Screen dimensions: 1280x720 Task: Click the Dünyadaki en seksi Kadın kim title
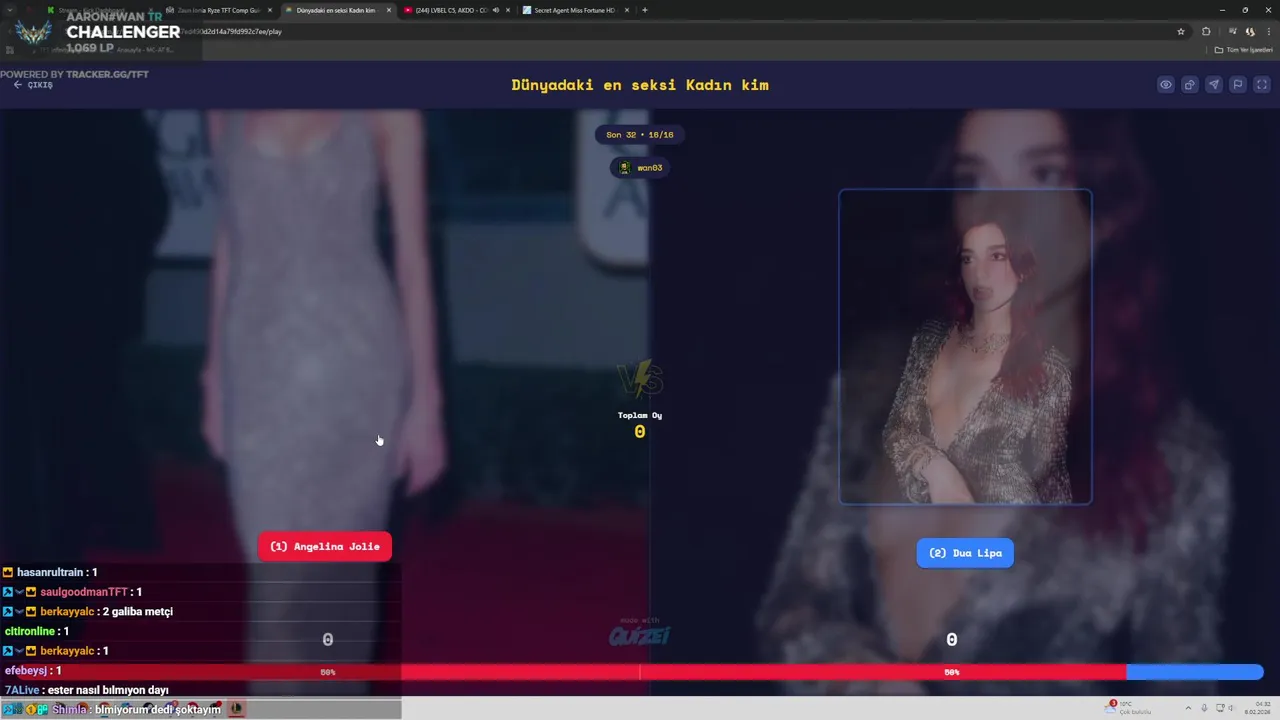click(x=640, y=85)
